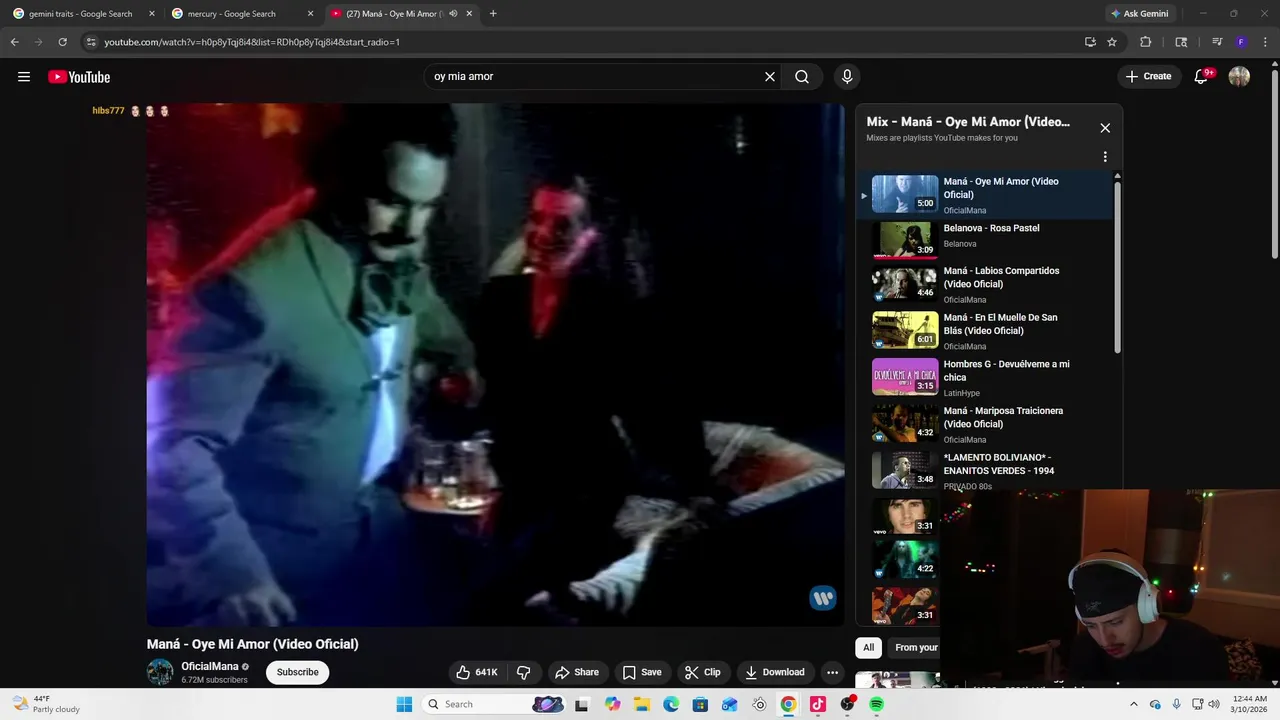Open YouTube notifications bell
The height and width of the screenshot is (720, 1280).
[1202, 76]
